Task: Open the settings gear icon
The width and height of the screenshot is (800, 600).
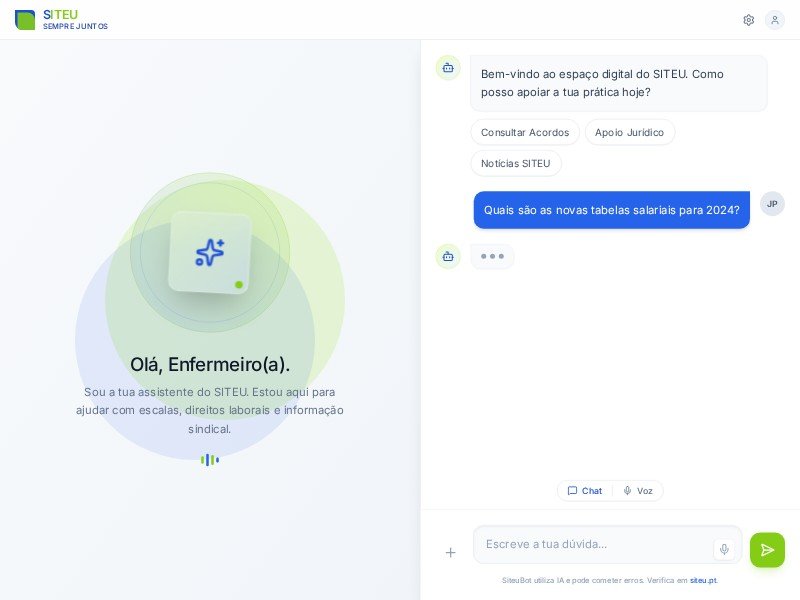Action: [748, 20]
